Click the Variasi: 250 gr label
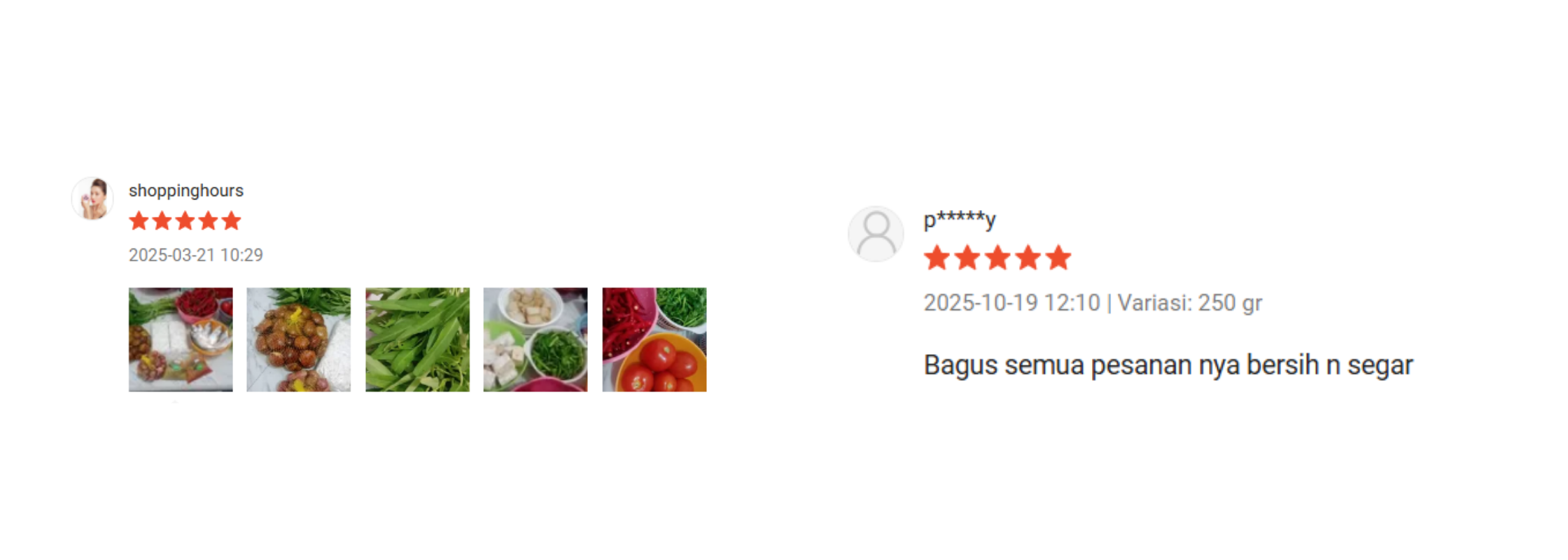Screen dimensions: 1568x560 [1190, 303]
